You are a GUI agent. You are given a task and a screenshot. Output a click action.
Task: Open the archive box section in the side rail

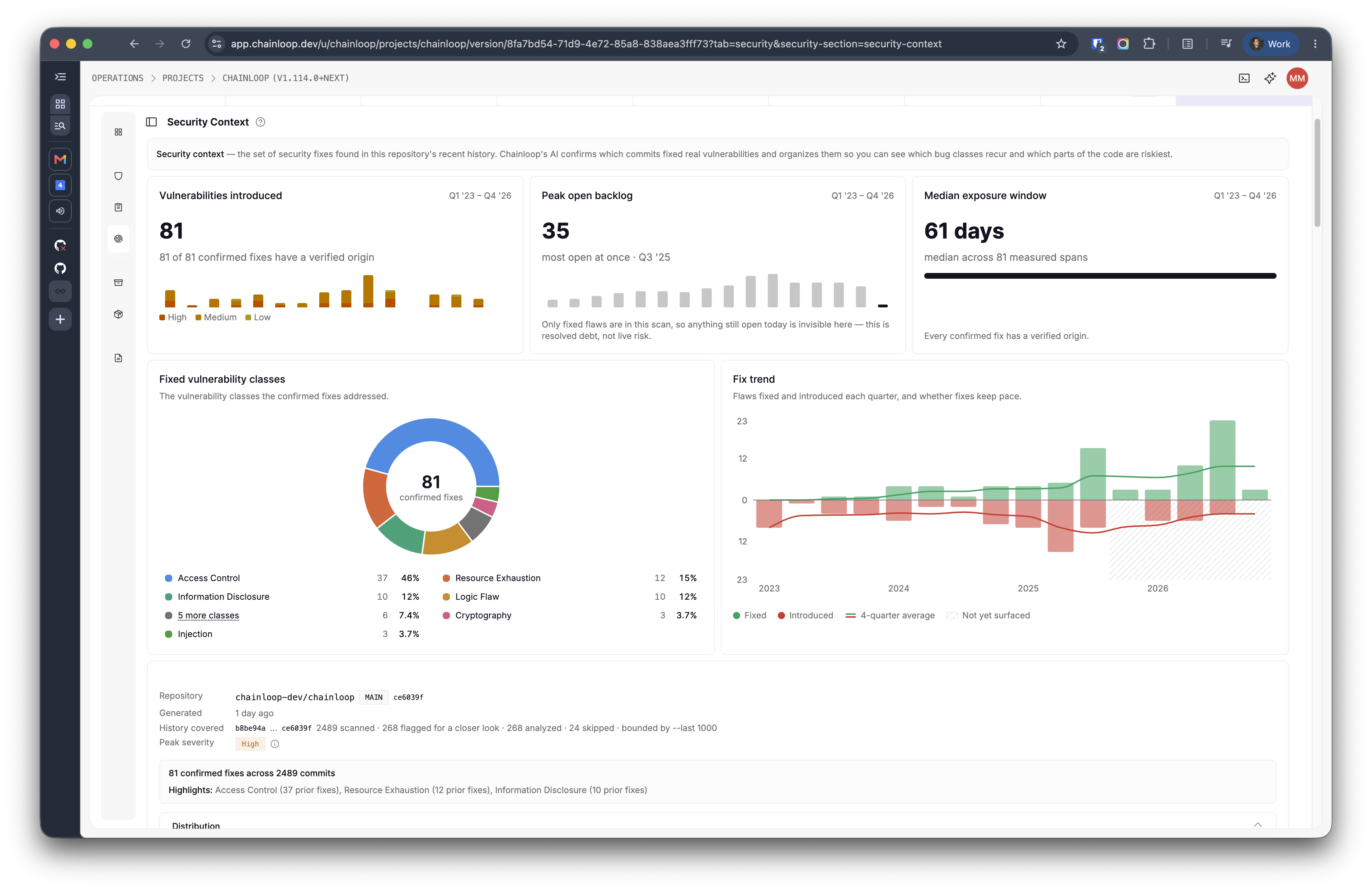pos(118,282)
